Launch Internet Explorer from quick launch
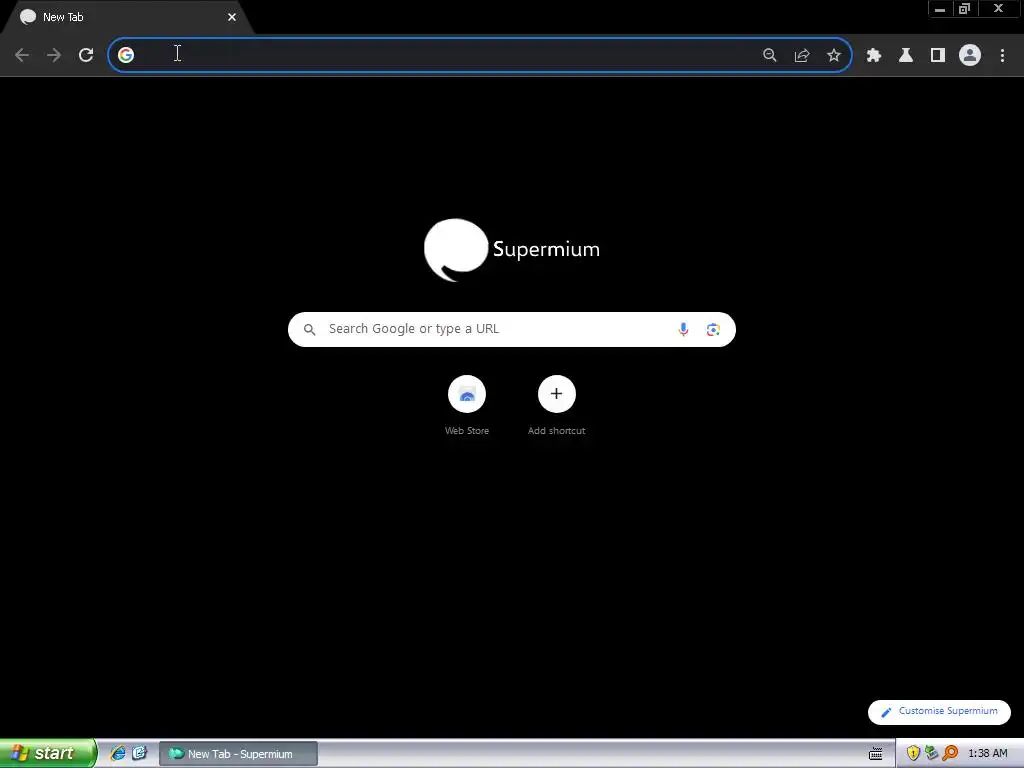The image size is (1024, 768). coord(118,753)
